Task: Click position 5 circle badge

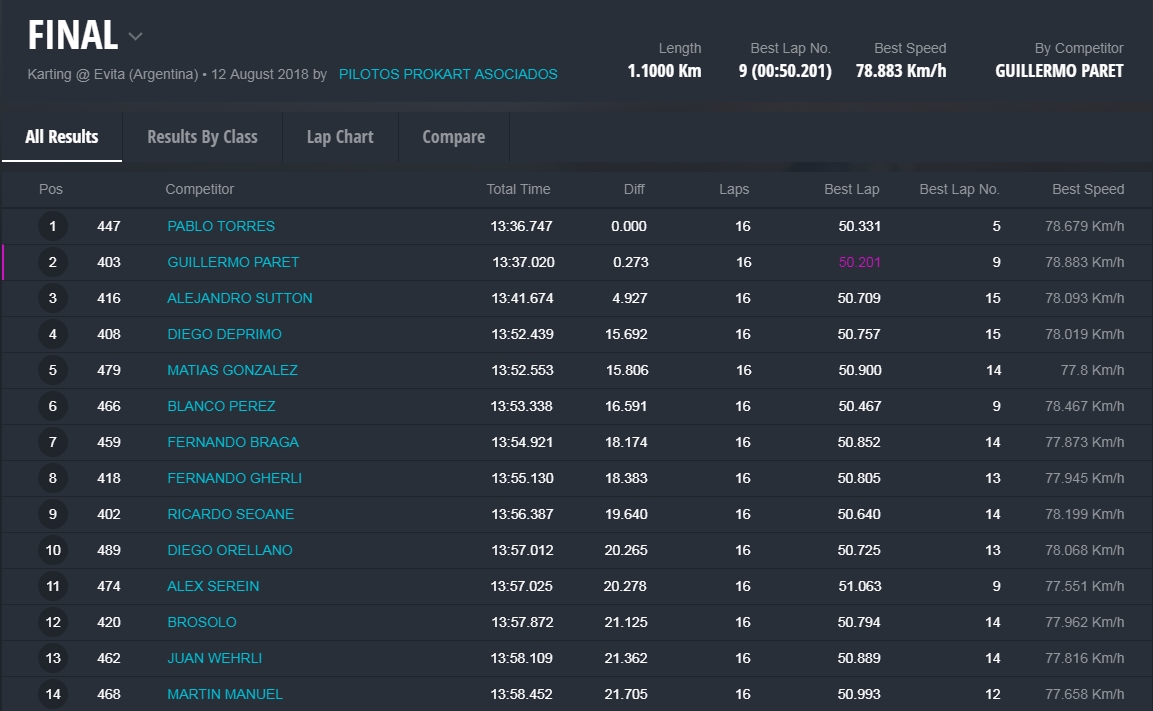Action: 53,370
